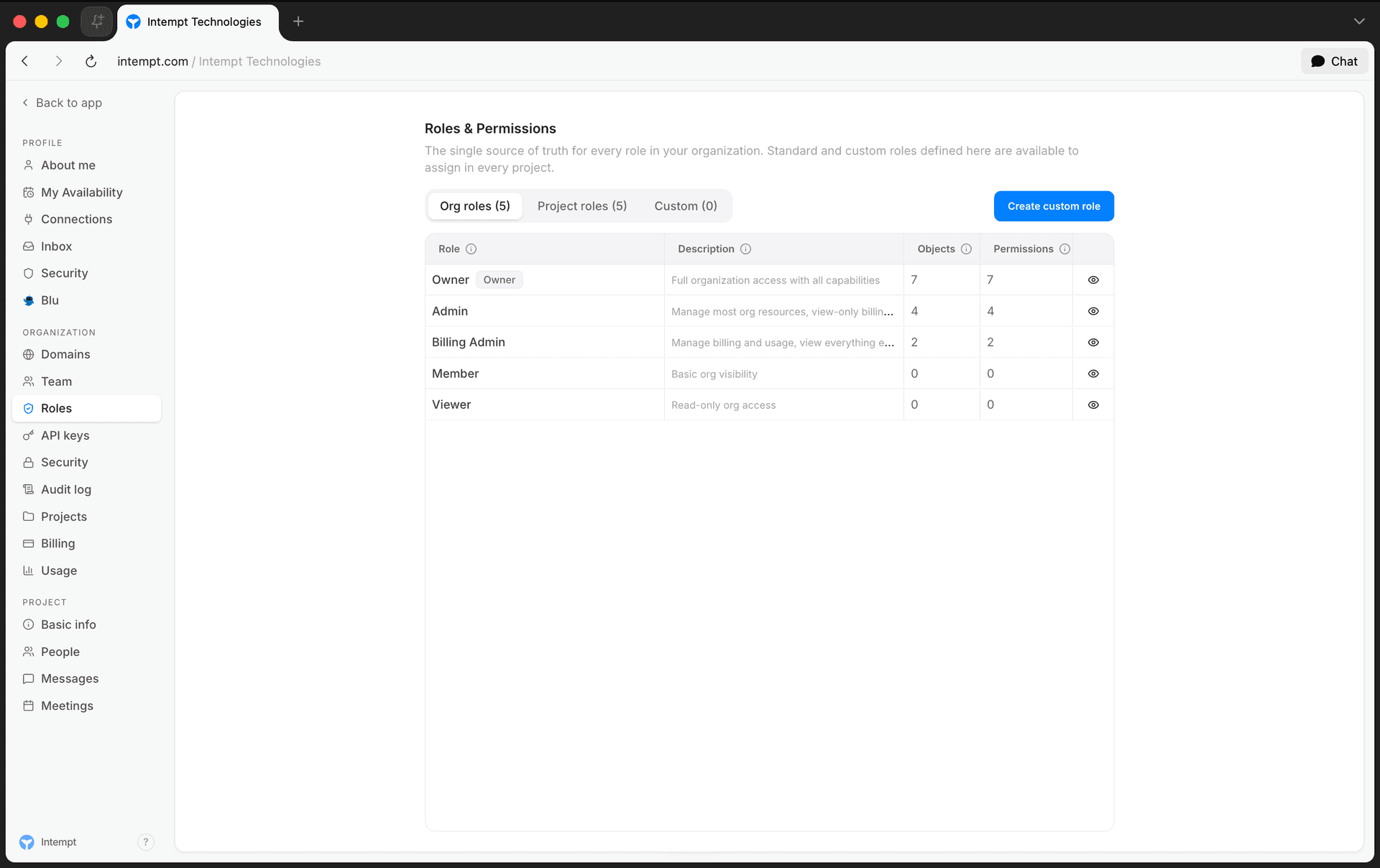Image resolution: width=1380 pixels, height=868 pixels.
Task: Click the organization Security lock icon
Action: (29, 462)
